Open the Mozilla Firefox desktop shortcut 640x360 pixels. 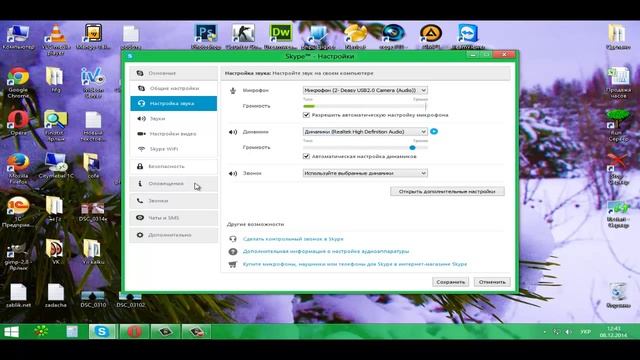tap(18, 168)
